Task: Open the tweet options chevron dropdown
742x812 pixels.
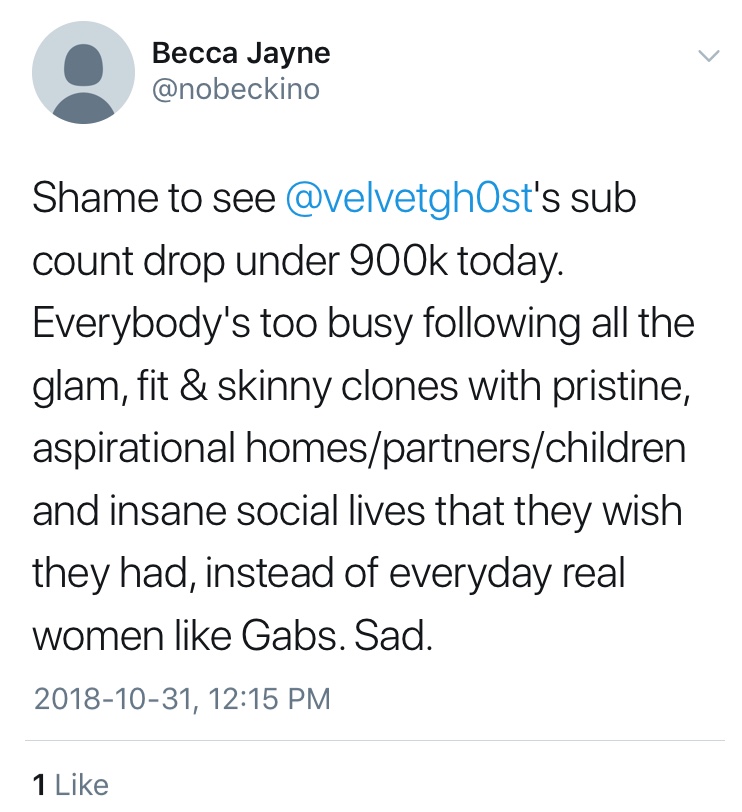Action: pos(707,56)
